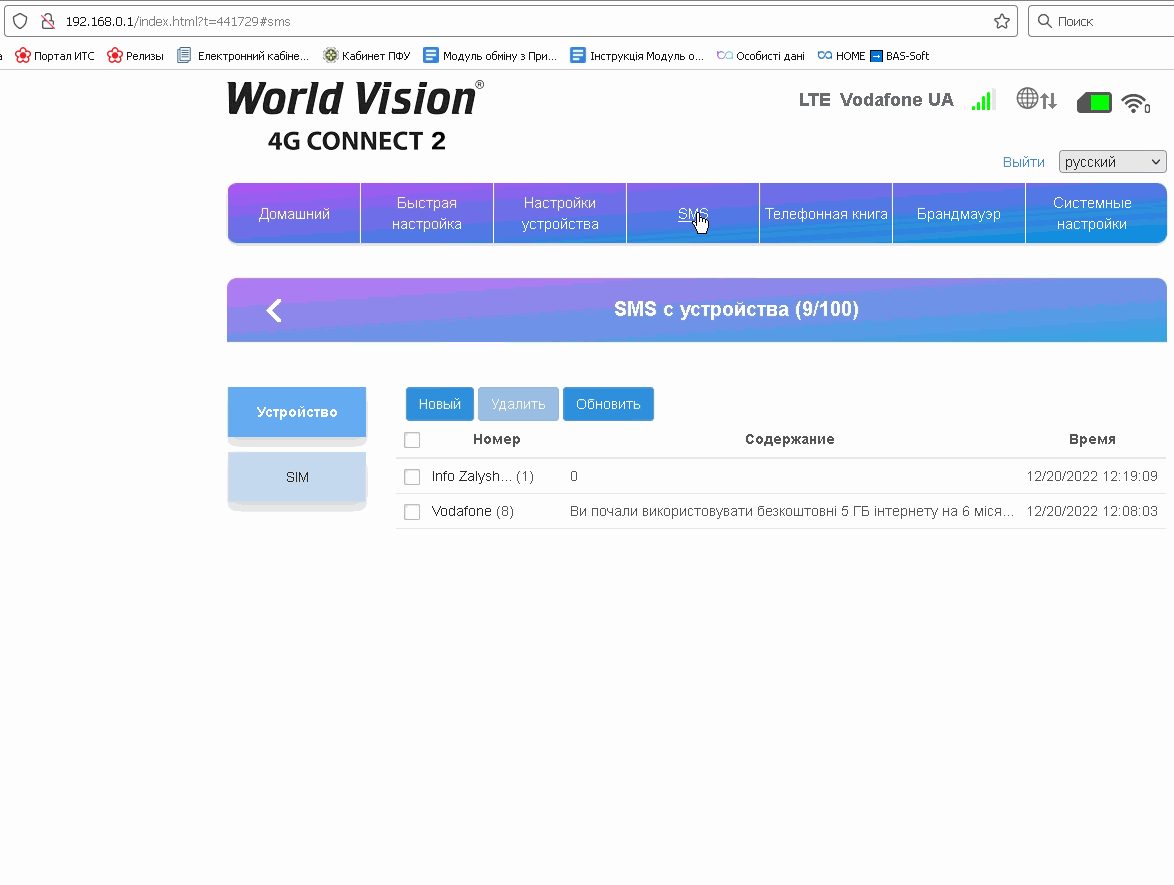Click the Удалить button
1174x885 pixels.
518,404
